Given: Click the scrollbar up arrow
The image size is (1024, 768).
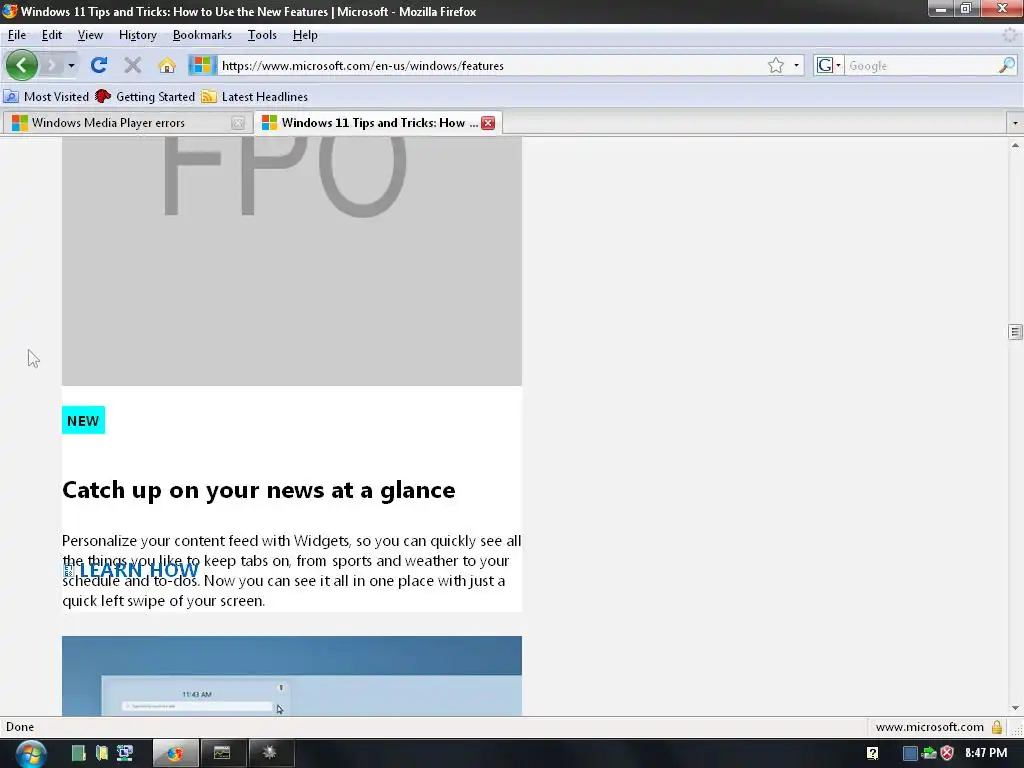Looking at the screenshot, I should (x=1015, y=145).
